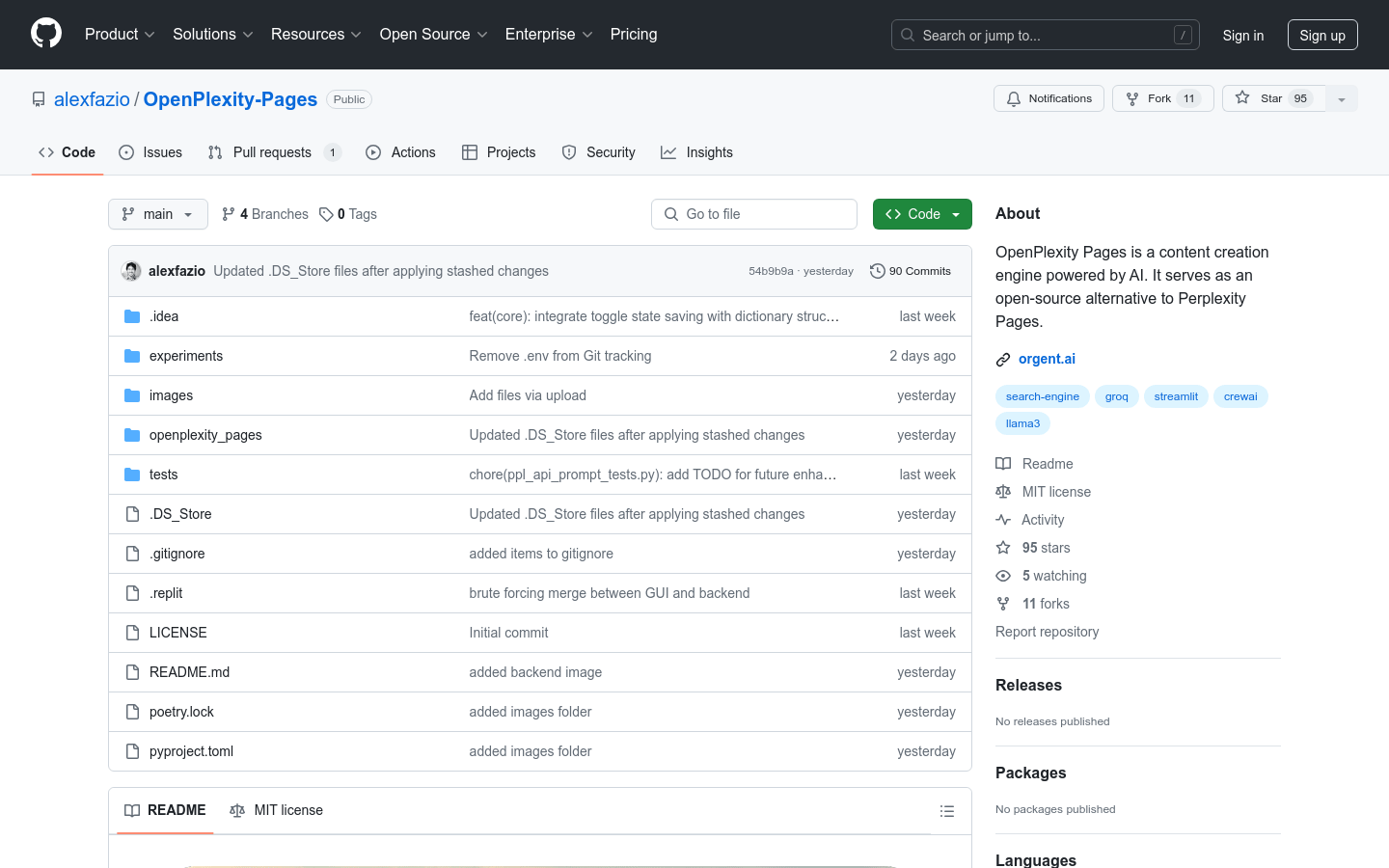Image resolution: width=1389 pixels, height=868 pixels.
Task: Click the openplexity_pages folder icon
Action: 132,435
